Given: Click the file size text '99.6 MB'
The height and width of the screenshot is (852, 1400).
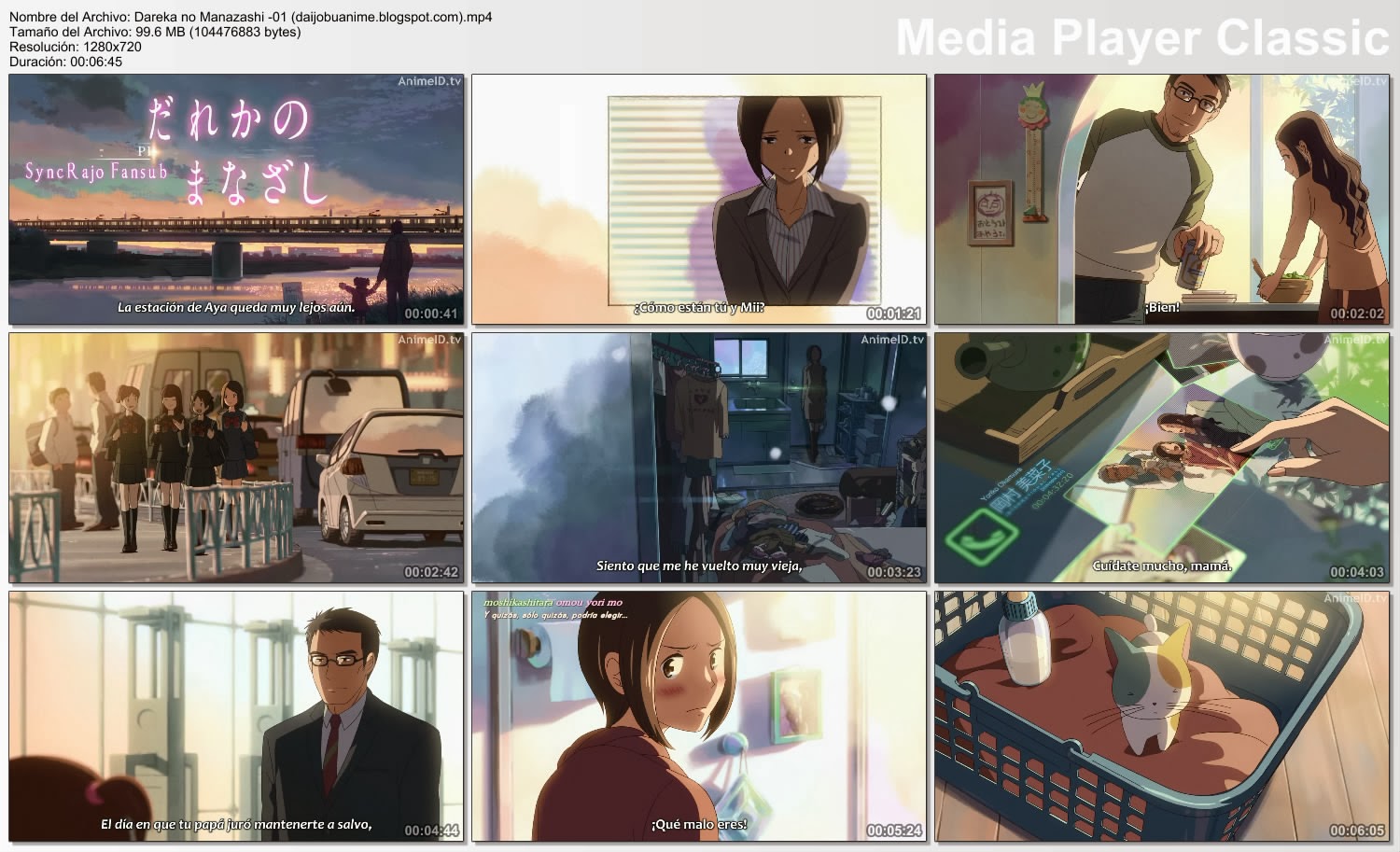Looking at the screenshot, I should click(x=161, y=32).
